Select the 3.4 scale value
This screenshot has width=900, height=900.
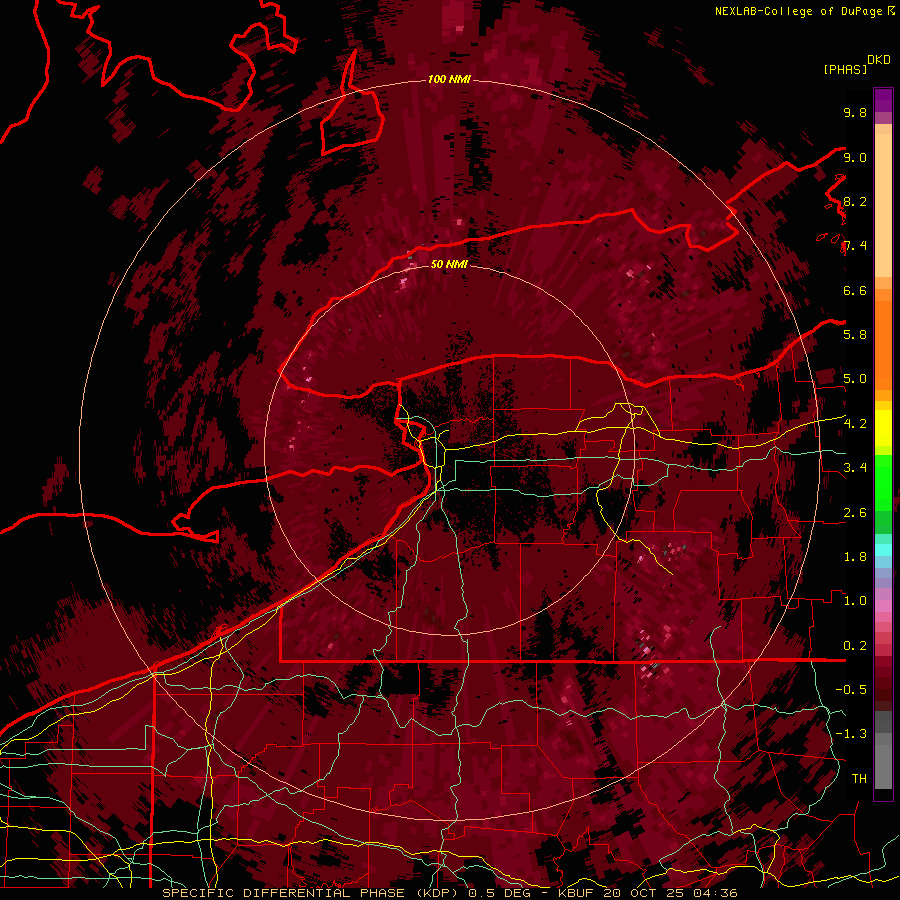pos(855,468)
